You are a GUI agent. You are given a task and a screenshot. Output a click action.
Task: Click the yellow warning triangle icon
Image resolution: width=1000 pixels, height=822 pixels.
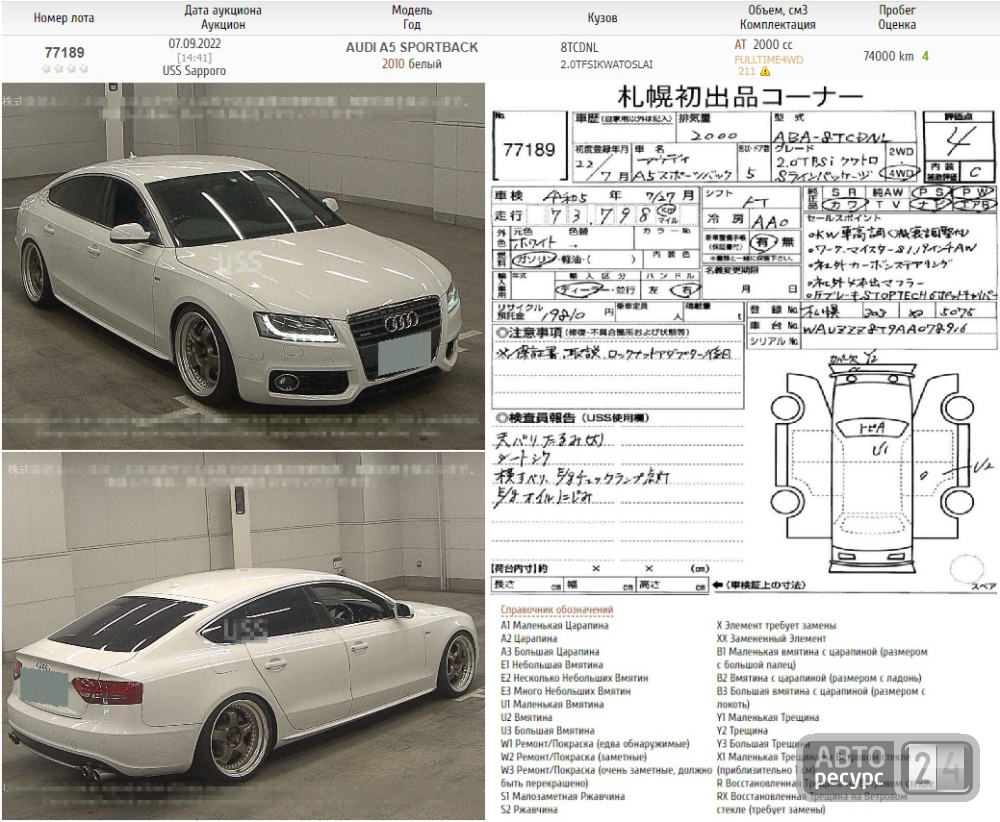(765, 71)
